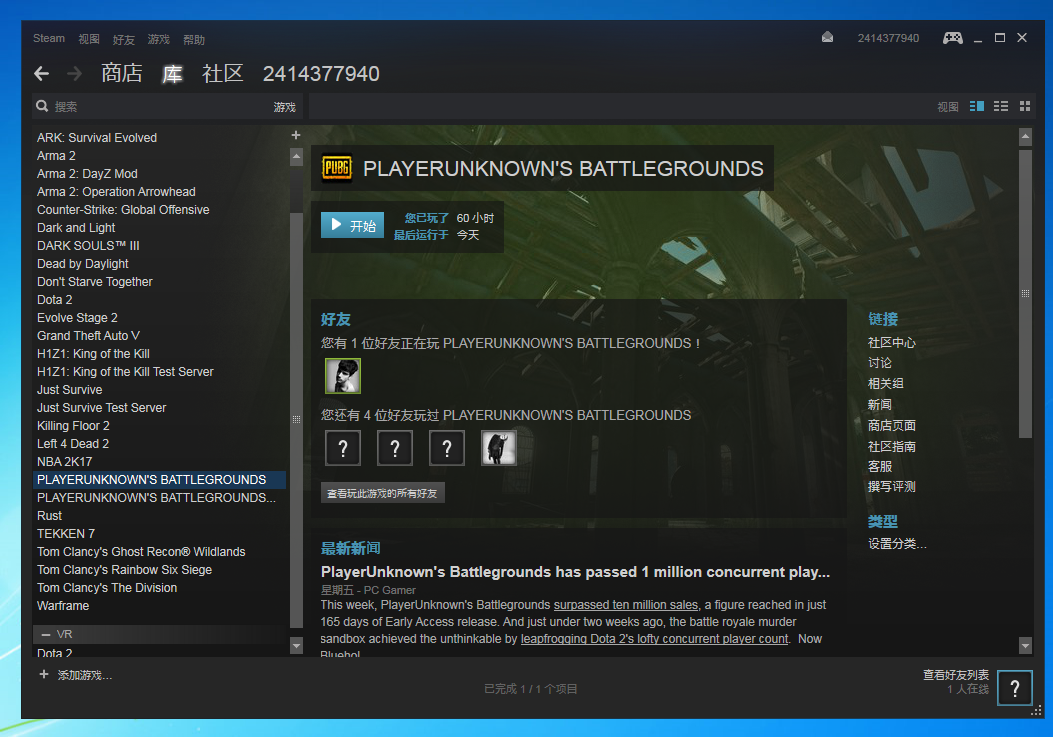Open the 'surpassed ten million sales' link
Image resolution: width=1053 pixels, height=737 pixels.
click(x=626, y=605)
